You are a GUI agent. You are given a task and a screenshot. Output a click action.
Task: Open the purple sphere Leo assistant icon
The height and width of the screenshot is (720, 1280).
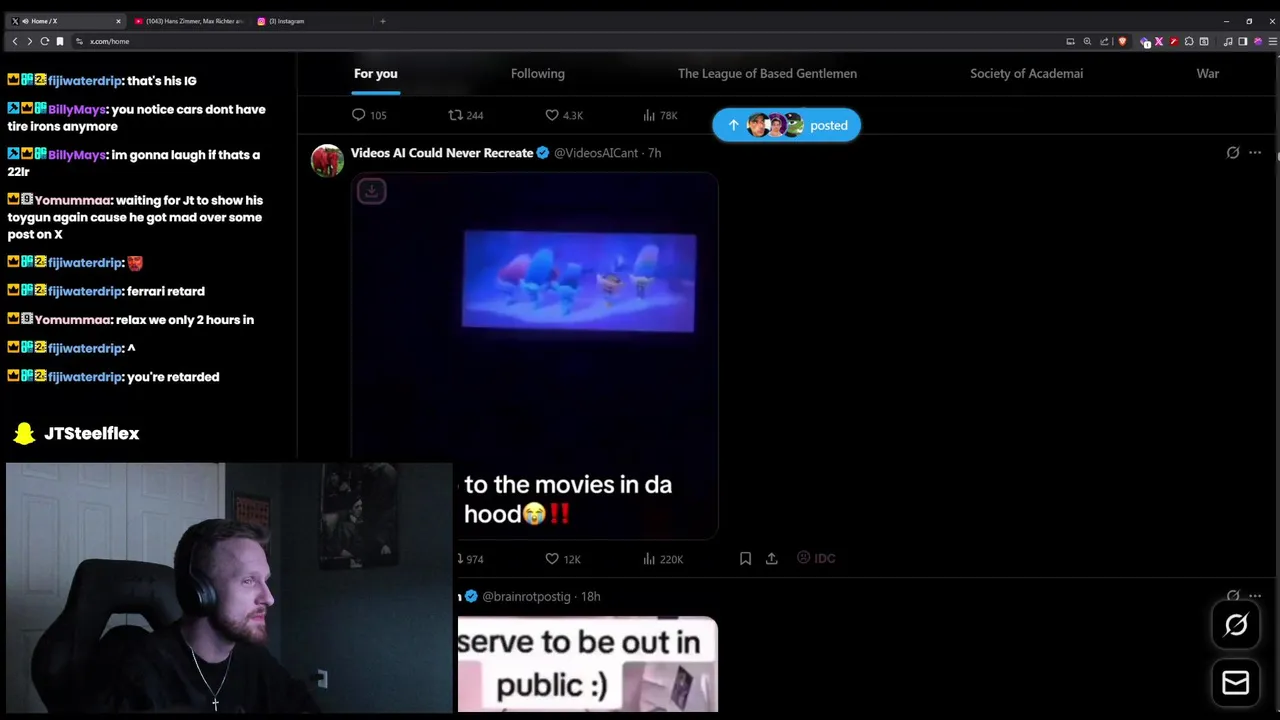pyautogui.click(x=1258, y=41)
